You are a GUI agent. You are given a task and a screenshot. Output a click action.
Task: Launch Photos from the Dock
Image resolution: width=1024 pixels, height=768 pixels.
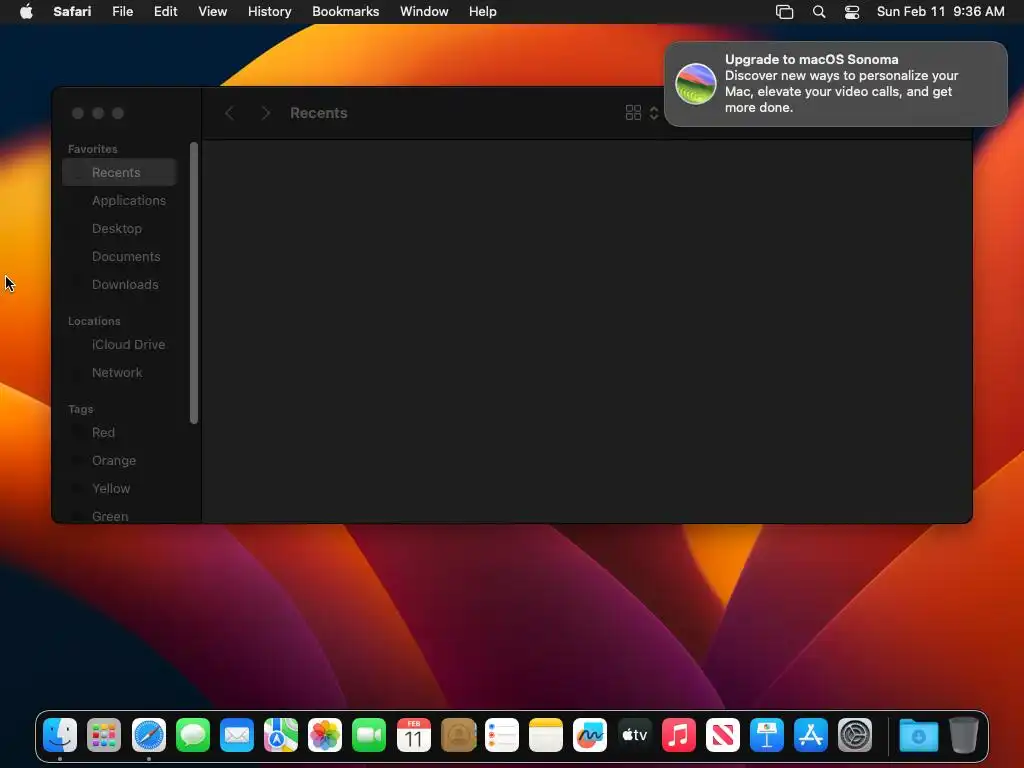tap(325, 735)
